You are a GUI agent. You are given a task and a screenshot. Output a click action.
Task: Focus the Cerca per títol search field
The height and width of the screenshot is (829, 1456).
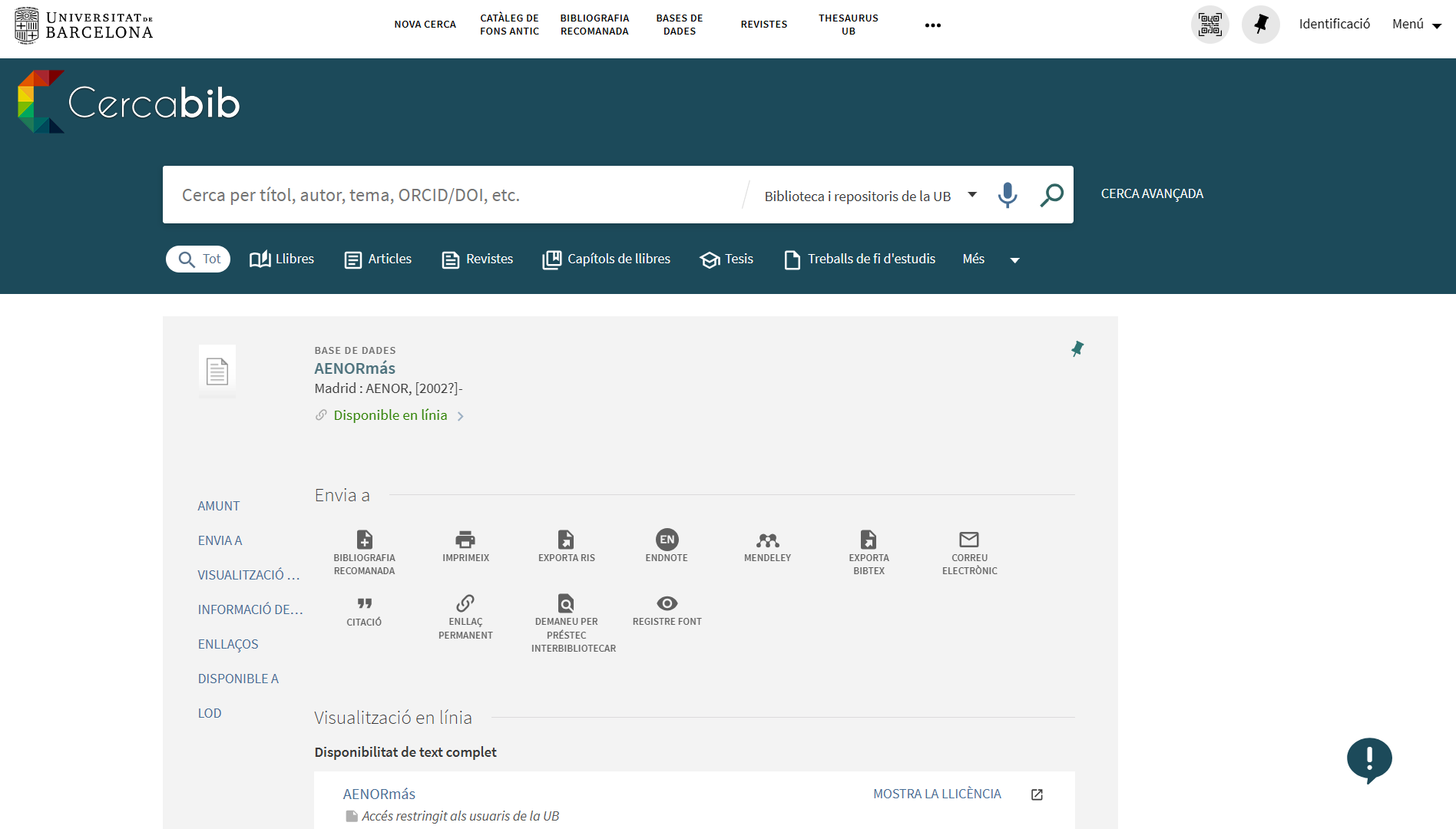coord(453,195)
